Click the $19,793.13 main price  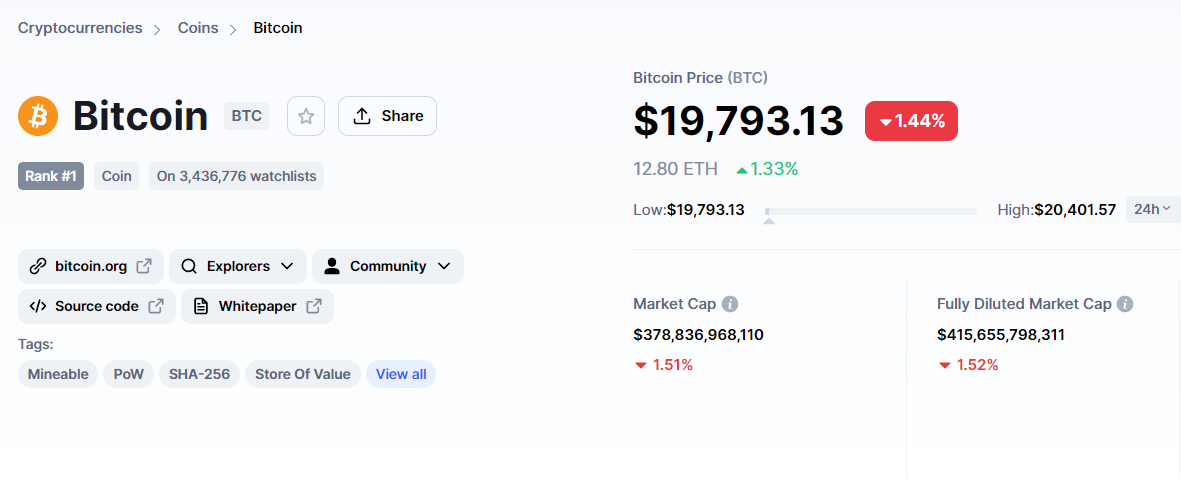click(738, 120)
